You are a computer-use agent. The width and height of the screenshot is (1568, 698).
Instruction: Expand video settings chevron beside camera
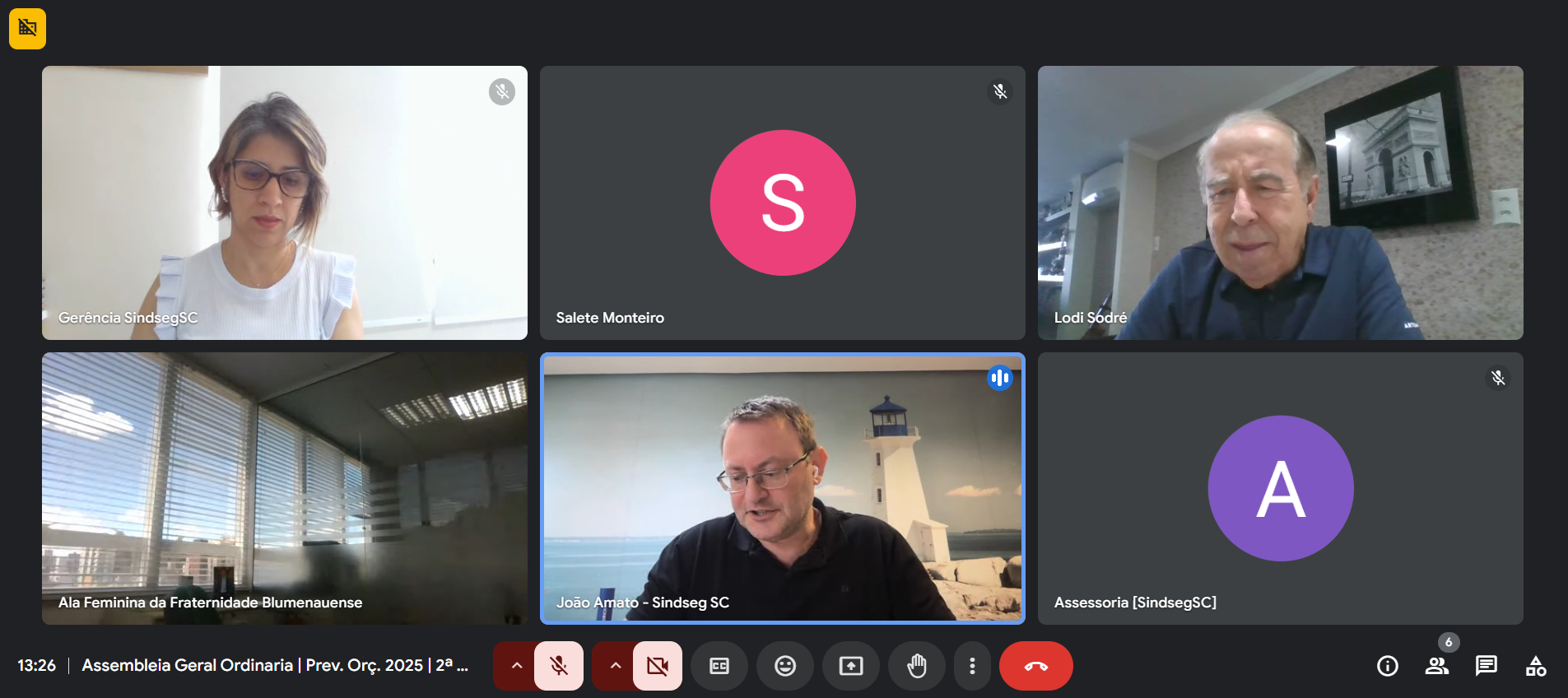[x=615, y=666]
